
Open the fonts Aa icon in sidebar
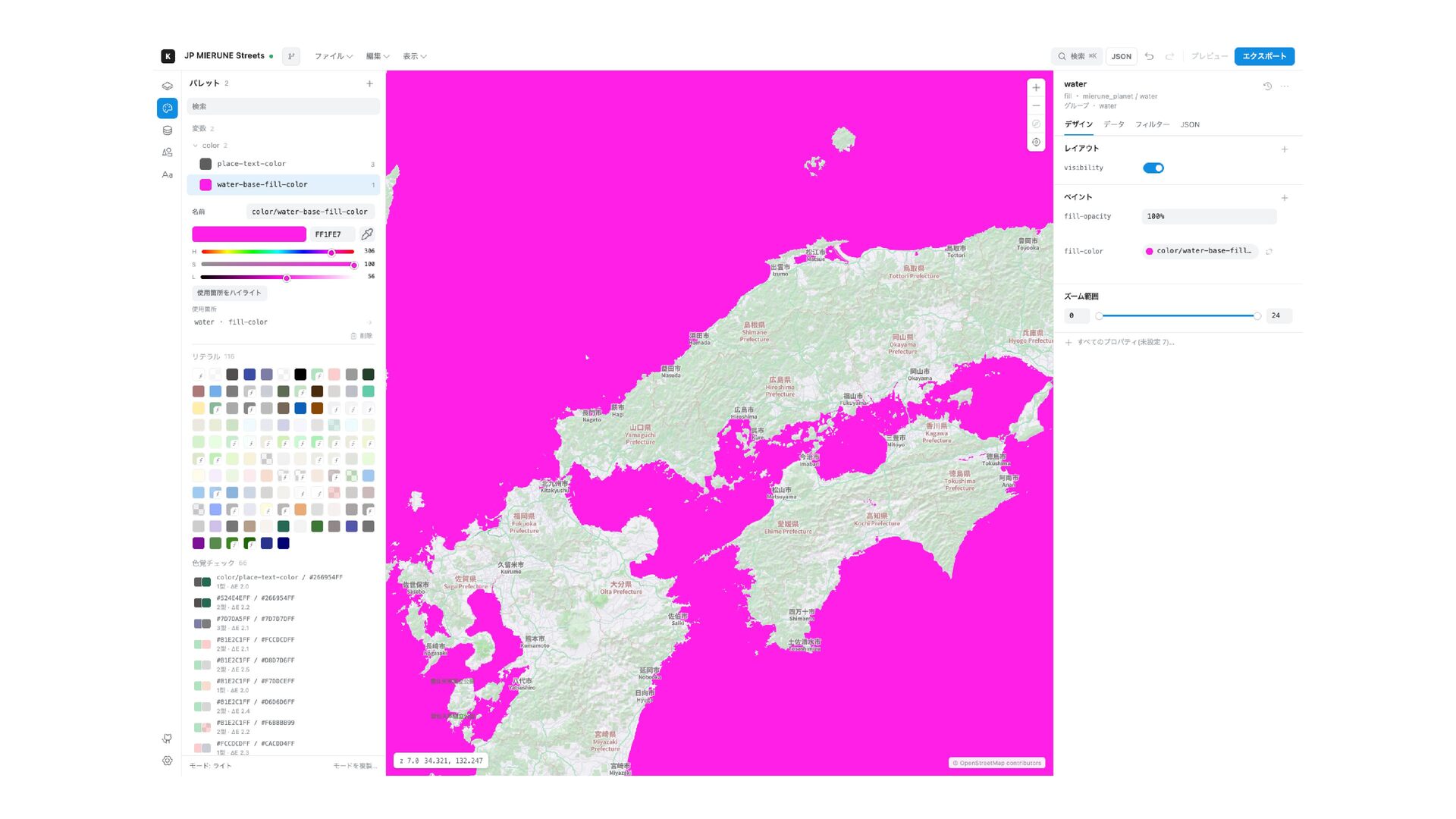[x=167, y=174]
